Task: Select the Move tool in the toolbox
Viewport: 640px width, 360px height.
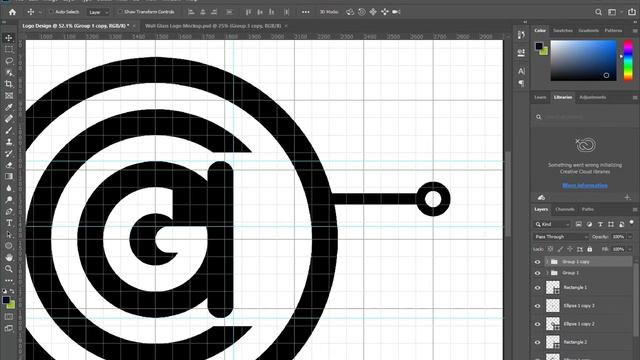Action: click(x=9, y=38)
